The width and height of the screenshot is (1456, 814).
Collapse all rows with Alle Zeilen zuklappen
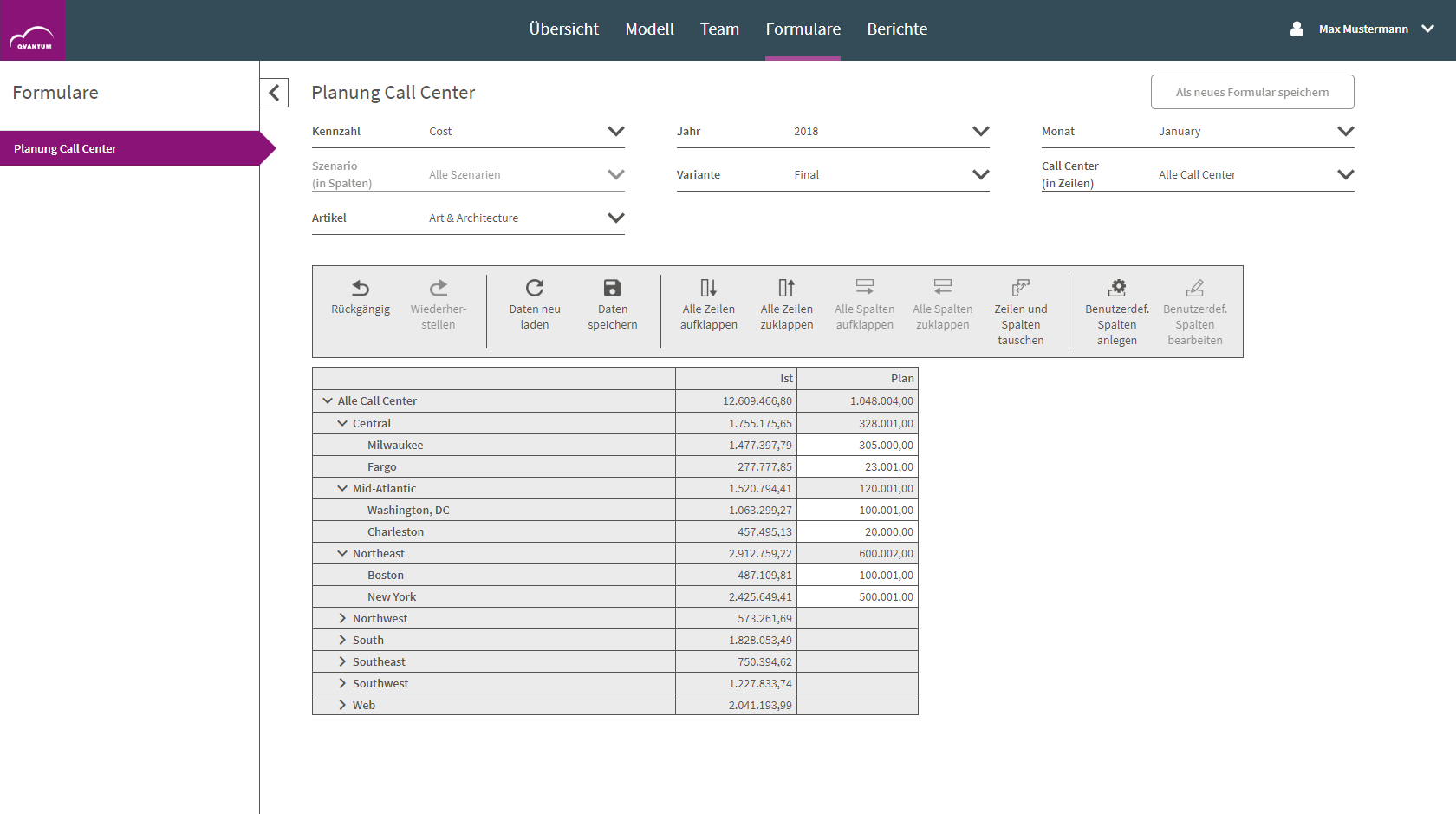pos(787,288)
